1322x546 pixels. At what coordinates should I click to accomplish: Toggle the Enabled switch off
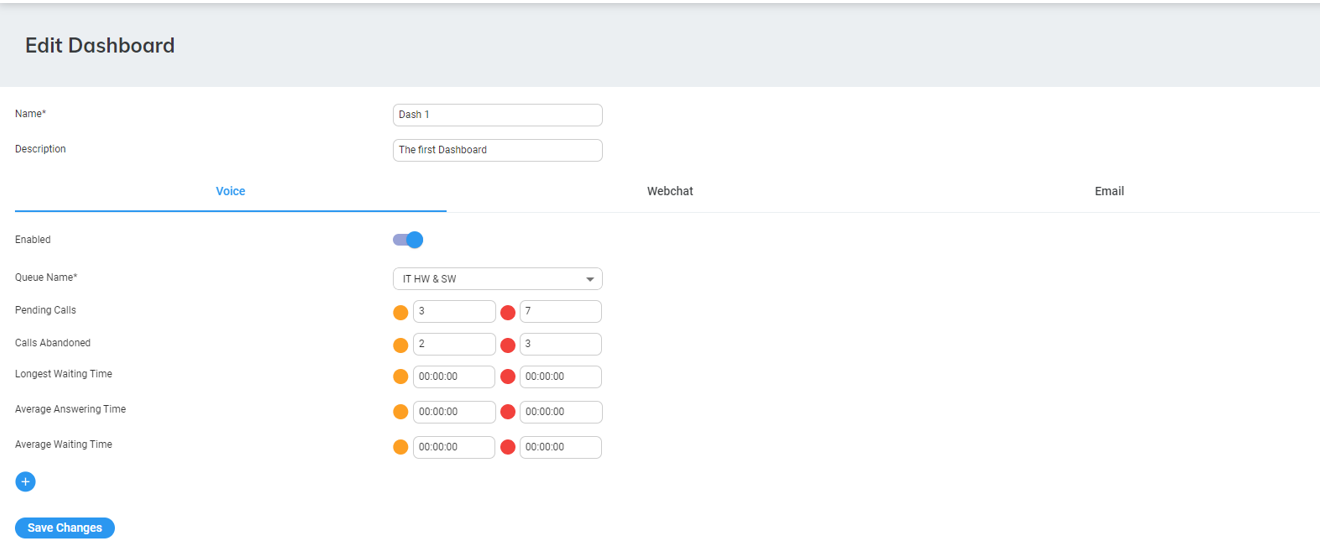(408, 240)
